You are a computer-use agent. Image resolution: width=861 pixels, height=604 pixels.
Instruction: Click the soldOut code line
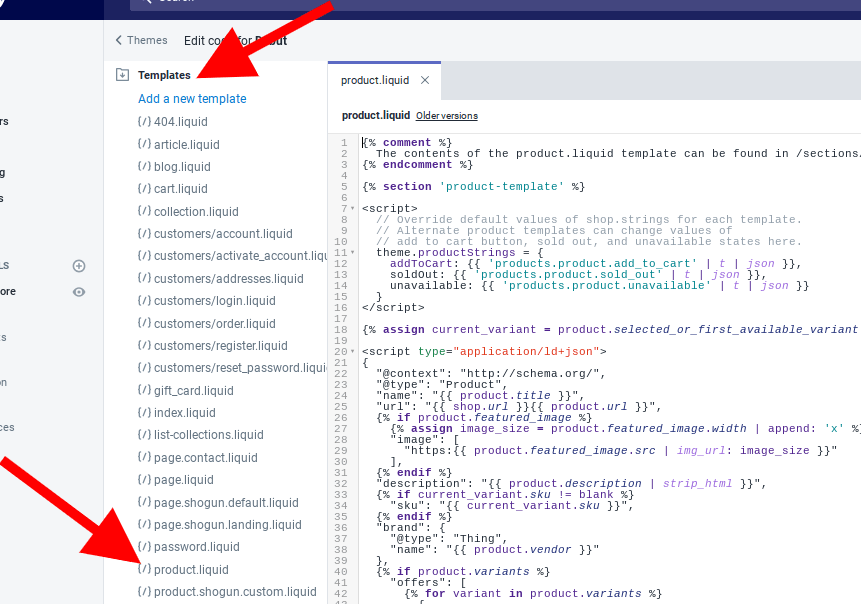click(x=578, y=275)
